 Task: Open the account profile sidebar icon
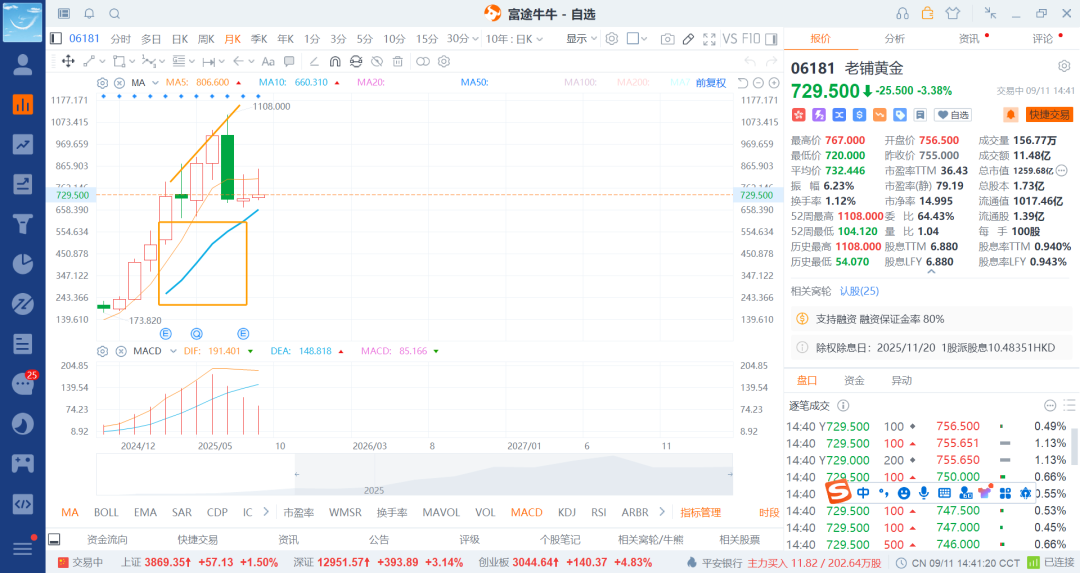point(23,65)
